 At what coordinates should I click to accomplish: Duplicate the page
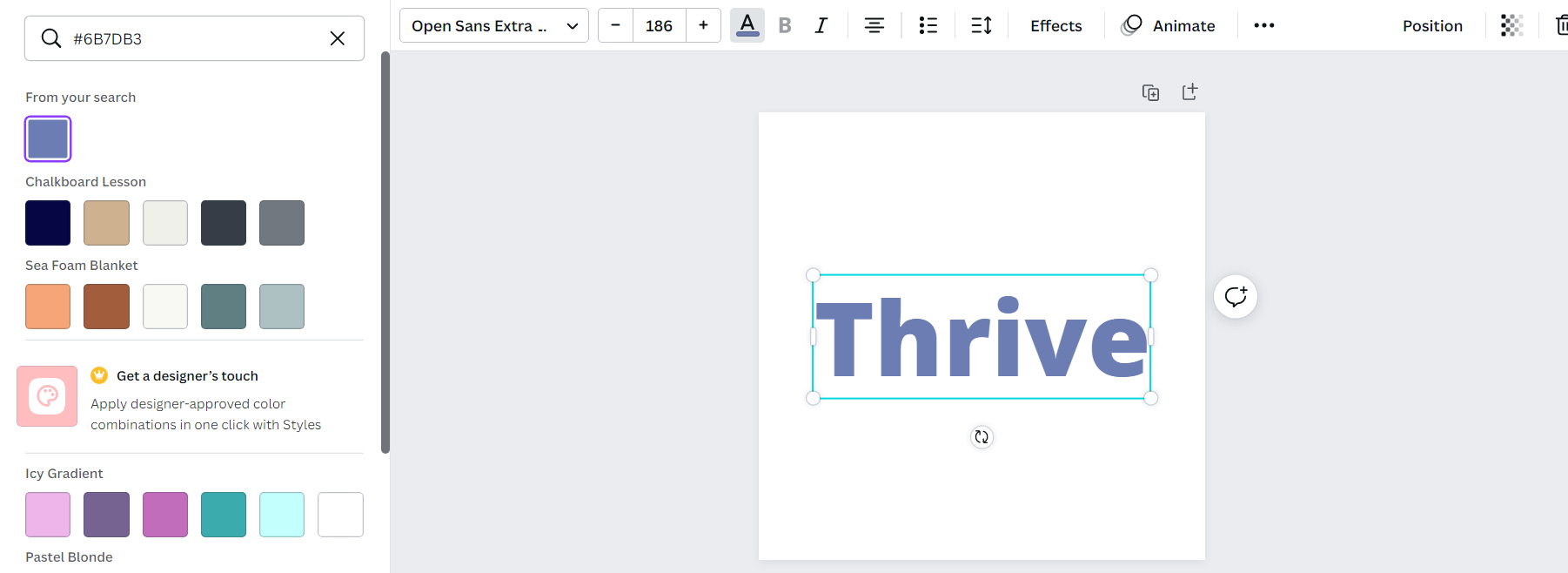pyautogui.click(x=1150, y=92)
